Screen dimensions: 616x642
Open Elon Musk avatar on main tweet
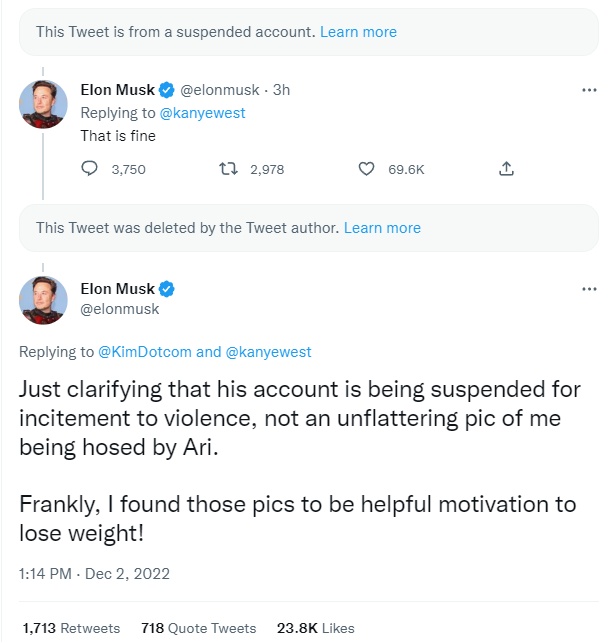tap(44, 298)
